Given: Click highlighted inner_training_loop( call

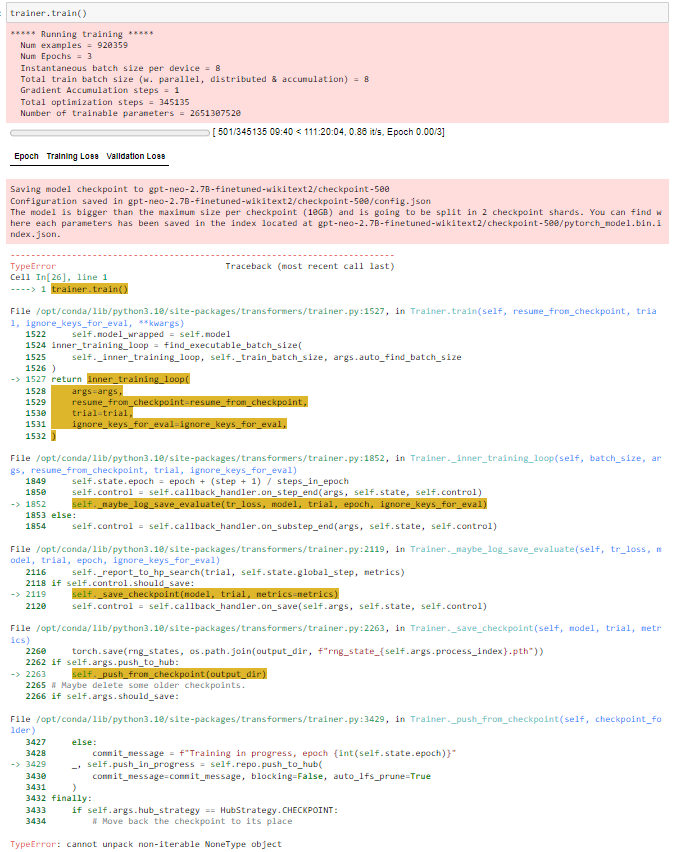Looking at the screenshot, I should pyautogui.click(x=138, y=379).
